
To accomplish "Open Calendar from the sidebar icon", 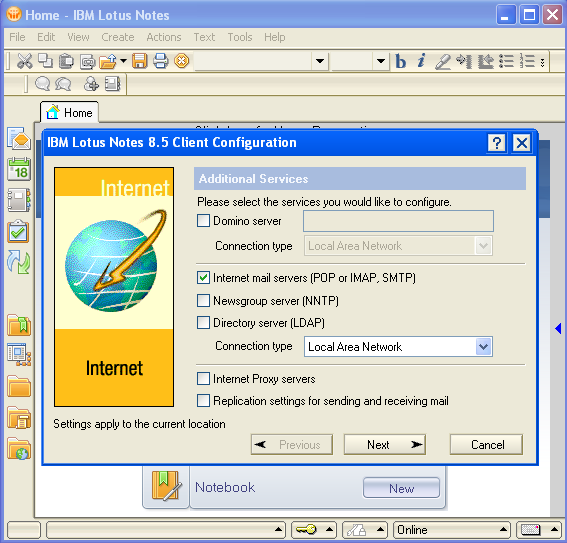I will (x=19, y=169).
